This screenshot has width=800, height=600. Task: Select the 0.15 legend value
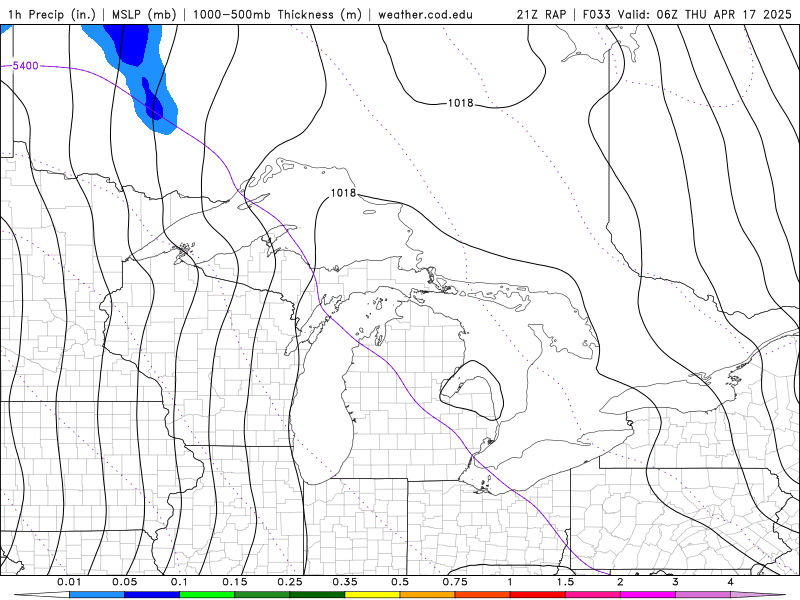[x=235, y=582]
